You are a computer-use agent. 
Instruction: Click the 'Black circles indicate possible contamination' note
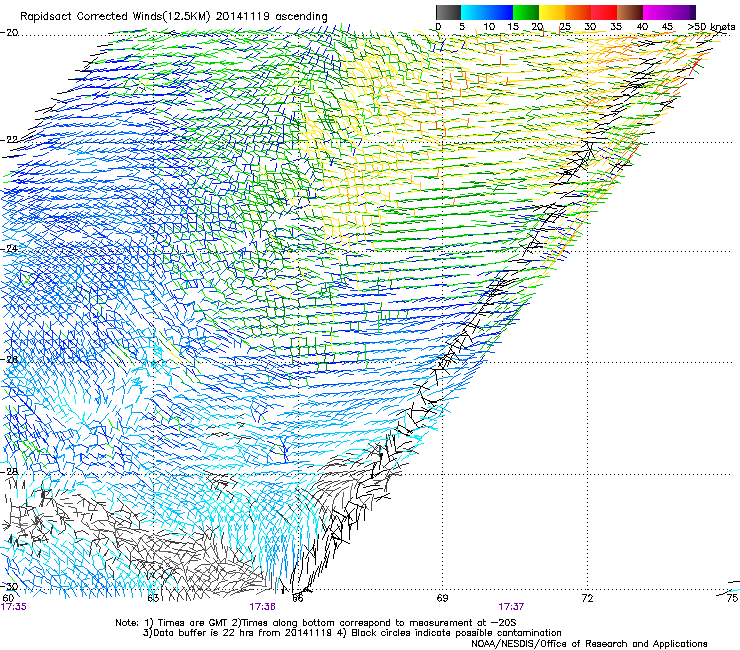point(456,633)
